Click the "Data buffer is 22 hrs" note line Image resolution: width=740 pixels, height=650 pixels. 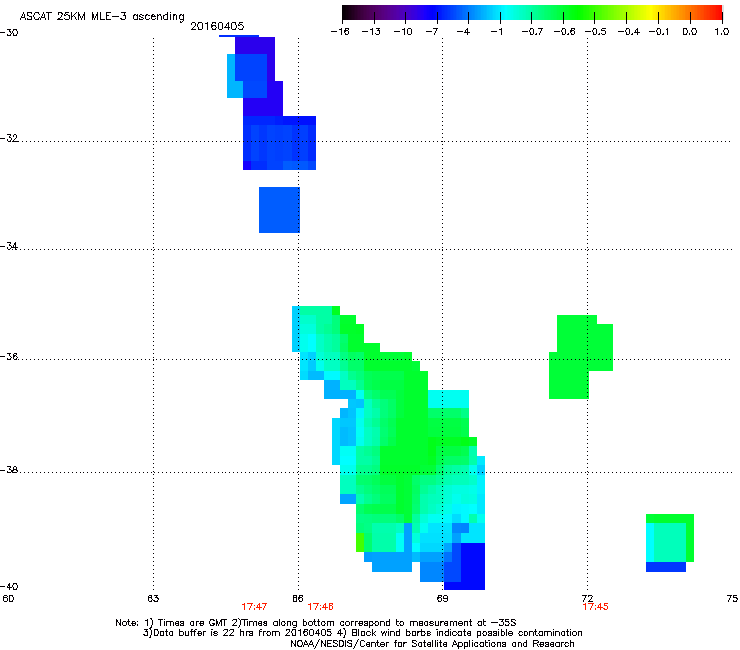coord(362,633)
